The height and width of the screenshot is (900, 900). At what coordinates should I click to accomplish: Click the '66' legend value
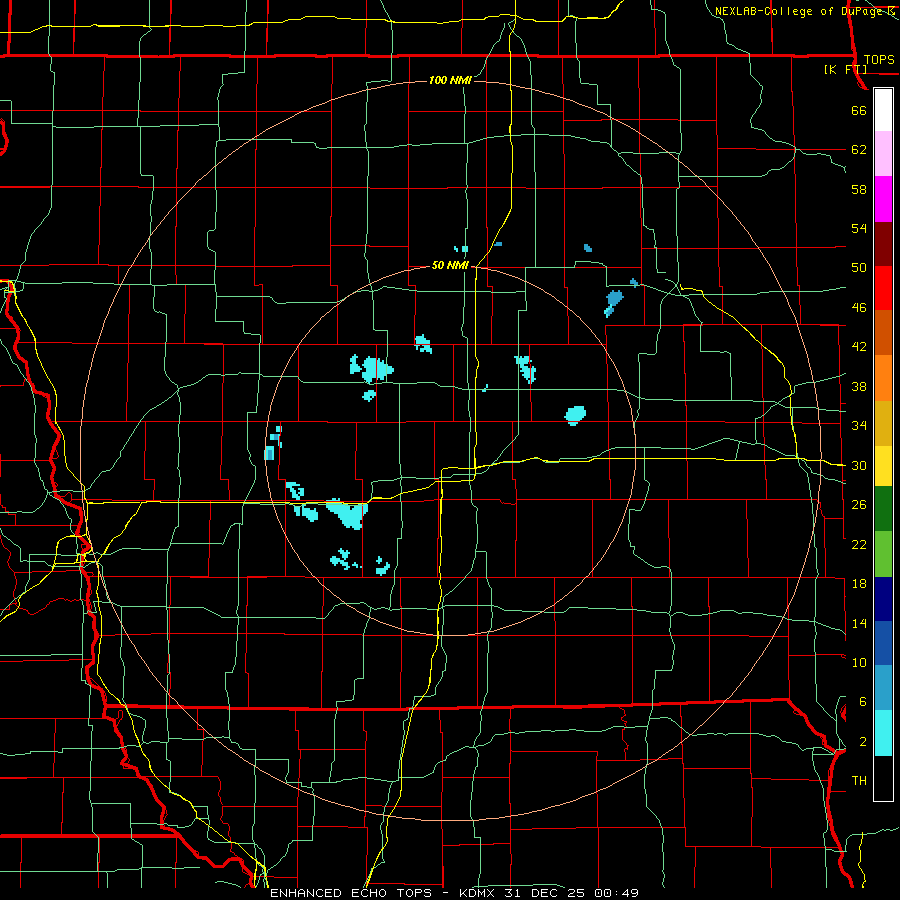(859, 110)
